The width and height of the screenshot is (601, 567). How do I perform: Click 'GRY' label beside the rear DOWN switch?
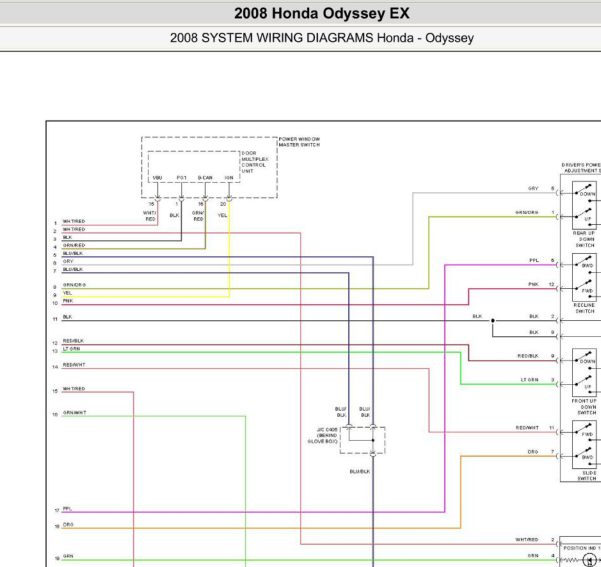[x=533, y=189]
